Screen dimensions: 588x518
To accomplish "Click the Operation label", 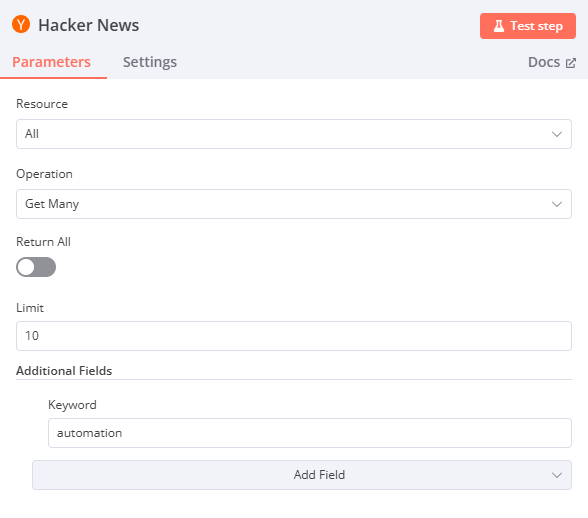I will coord(44,174).
